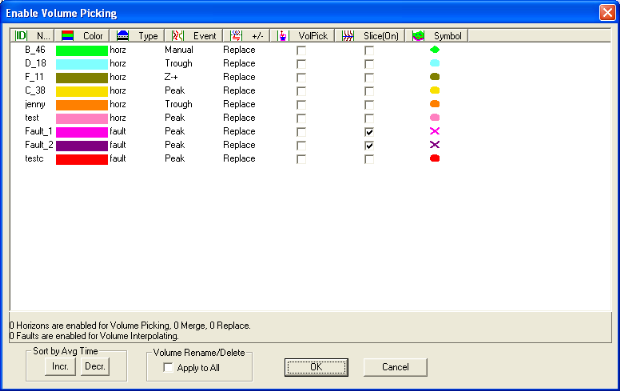Screen dimensions: 620x391
Task: Click the Event column header
Action: tap(193, 36)
